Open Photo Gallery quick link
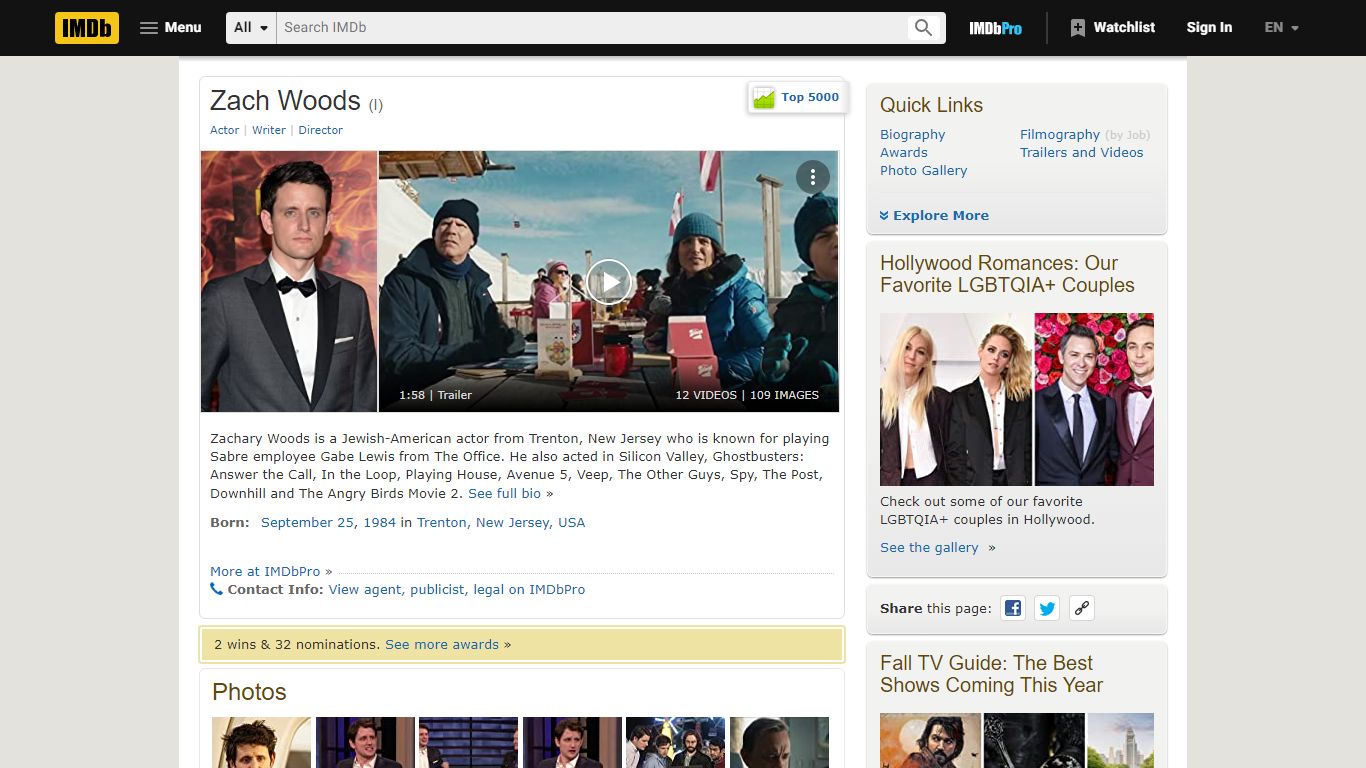This screenshot has height=768, width=1366. pos(923,170)
